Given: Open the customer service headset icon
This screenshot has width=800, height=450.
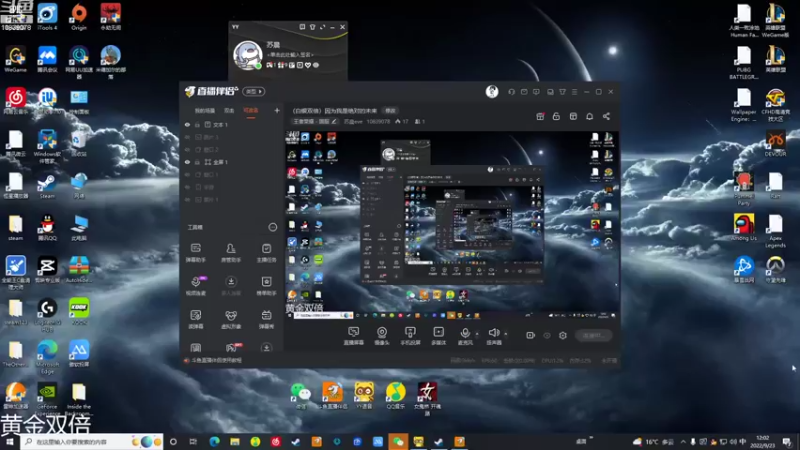Looking at the screenshot, I should 511,92.
